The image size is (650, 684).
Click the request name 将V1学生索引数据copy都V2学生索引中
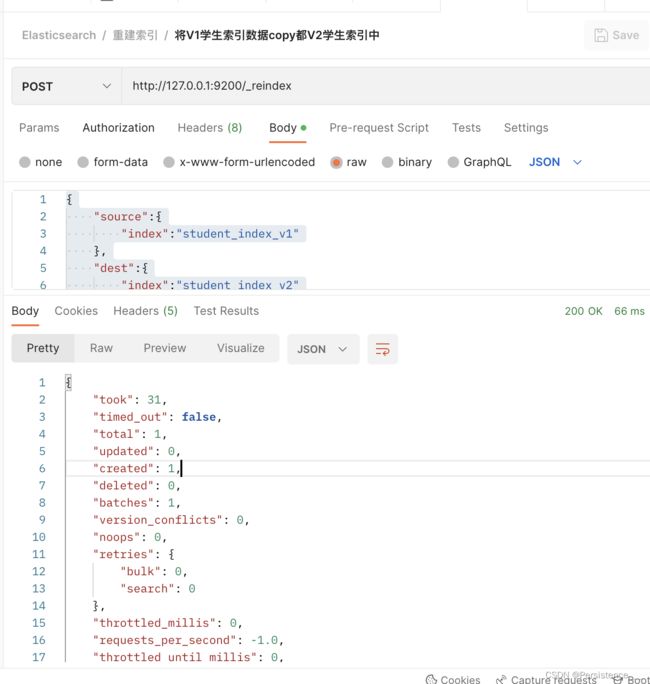coord(277,35)
